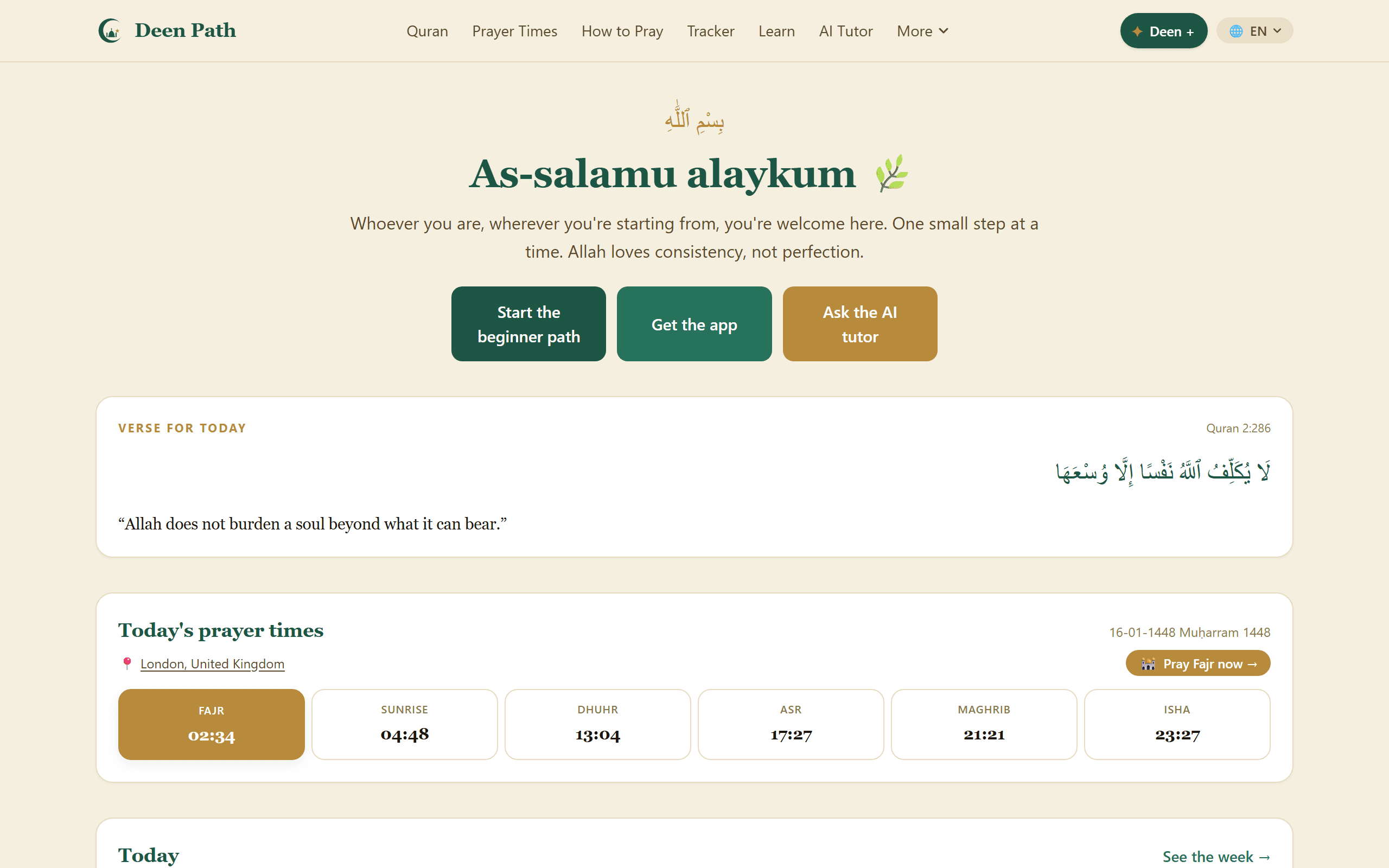Open the EN language dropdown

coord(1254,31)
